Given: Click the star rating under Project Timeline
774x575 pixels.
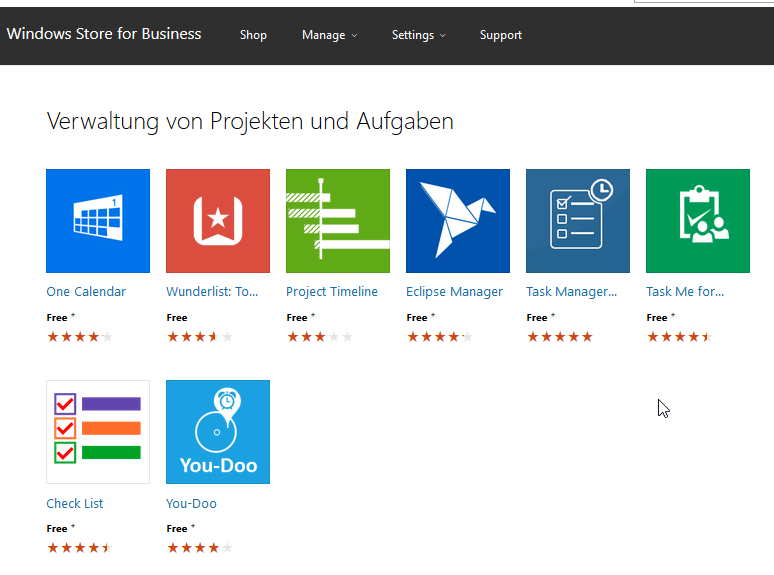Looking at the screenshot, I should click(319, 337).
